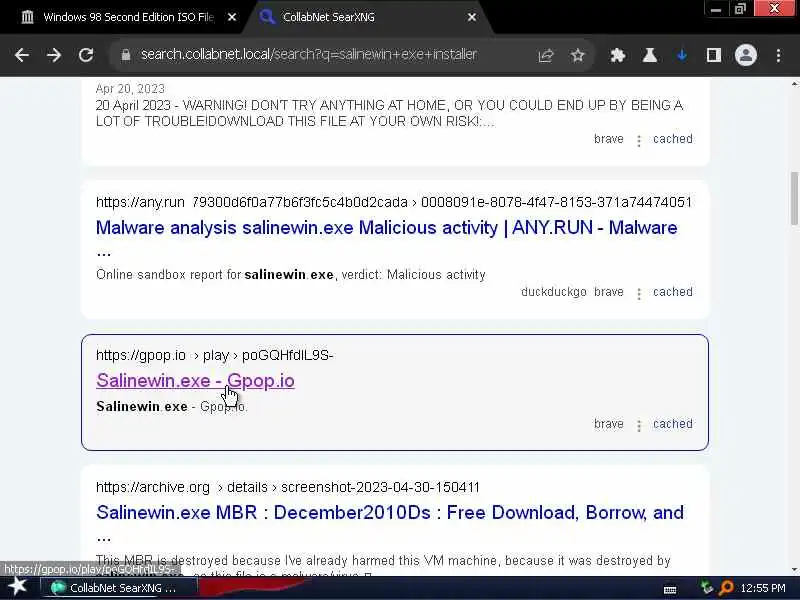The height and width of the screenshot is (600, 800).
Task: Open cached link for any.run result
Action: click(x=672, y=292)
